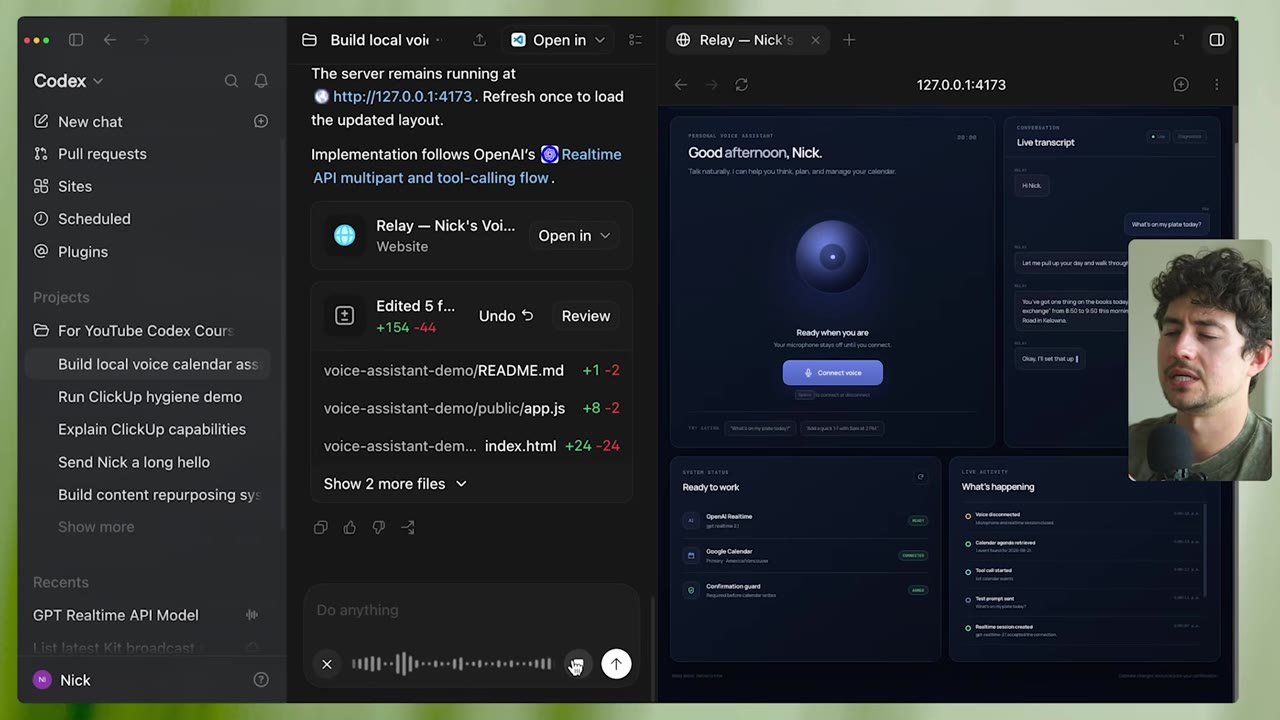Go back using the Codex navigation arrow
This screenshot has width=1280, height=720.
click(x=110, y=40)
